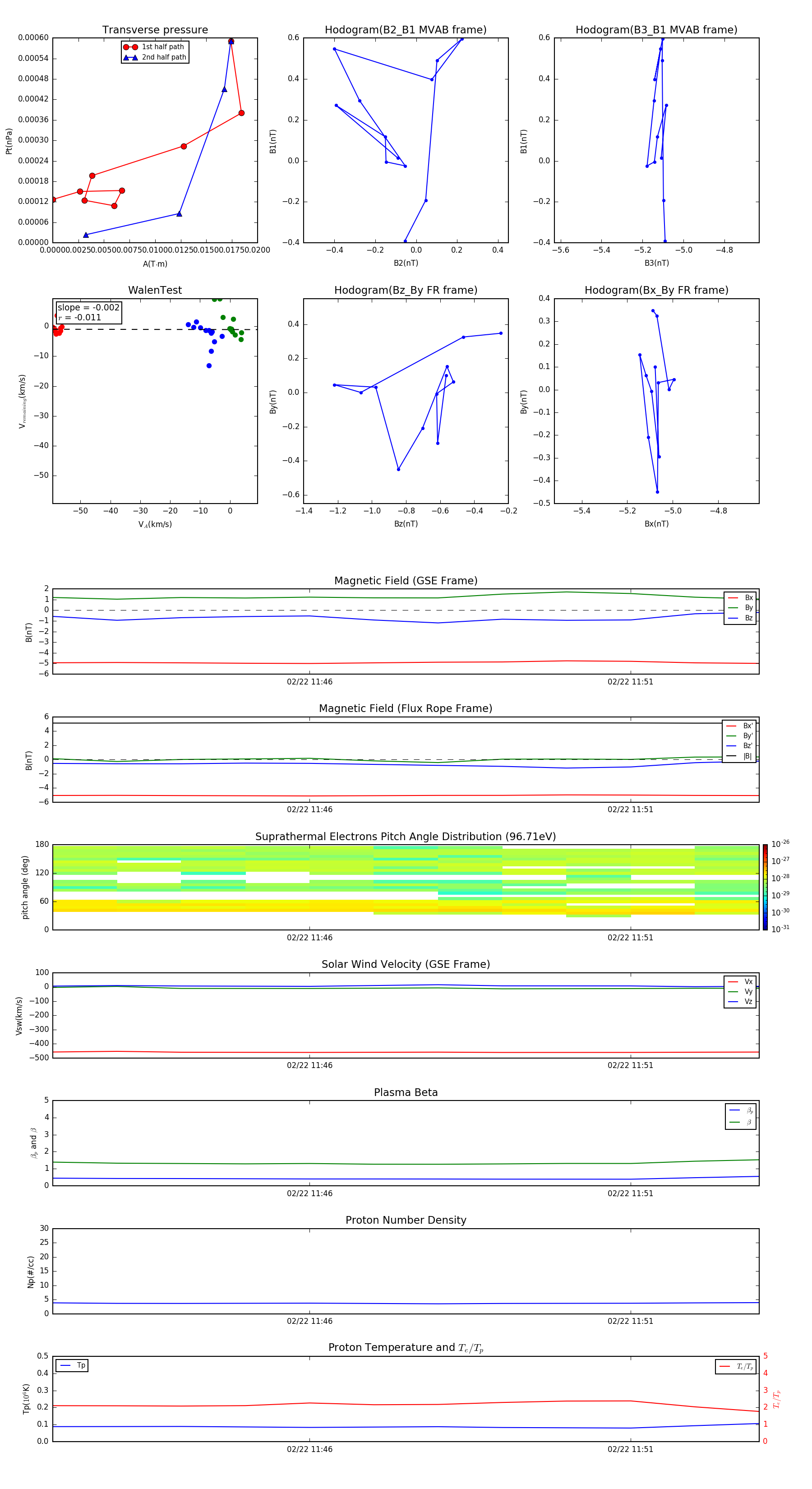The width and height of the screenshot is (812, 1489).
Task: Click the 'βp and β' y-axis label
Action: [33, 1143]
